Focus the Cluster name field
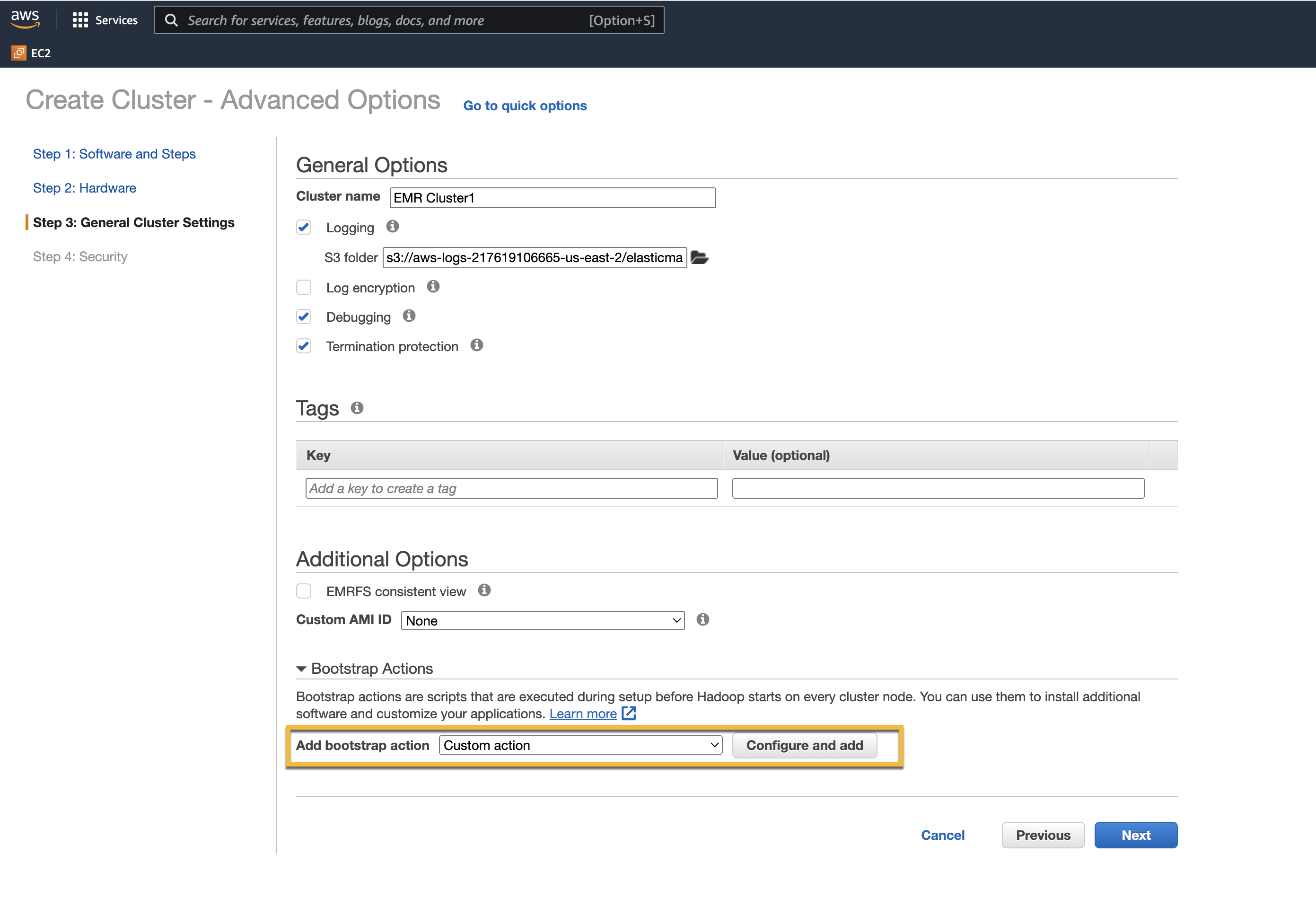This screenshot has width=1316, height=899. pos(553,198)
